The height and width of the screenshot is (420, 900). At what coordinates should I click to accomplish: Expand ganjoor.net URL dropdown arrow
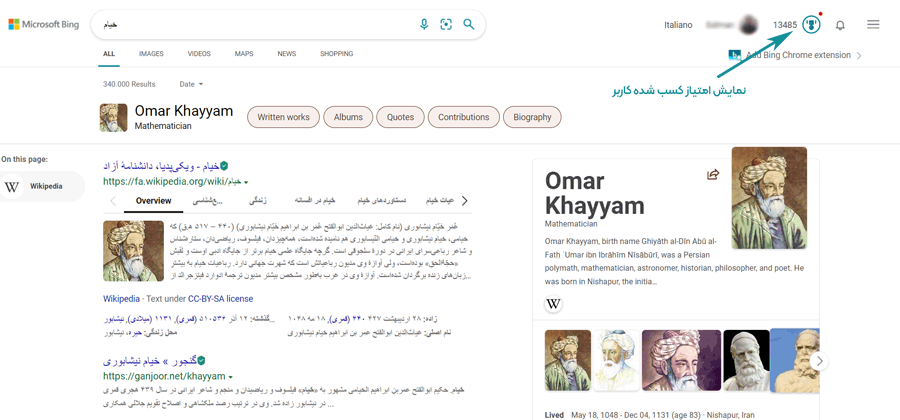(x=231, y=377)
